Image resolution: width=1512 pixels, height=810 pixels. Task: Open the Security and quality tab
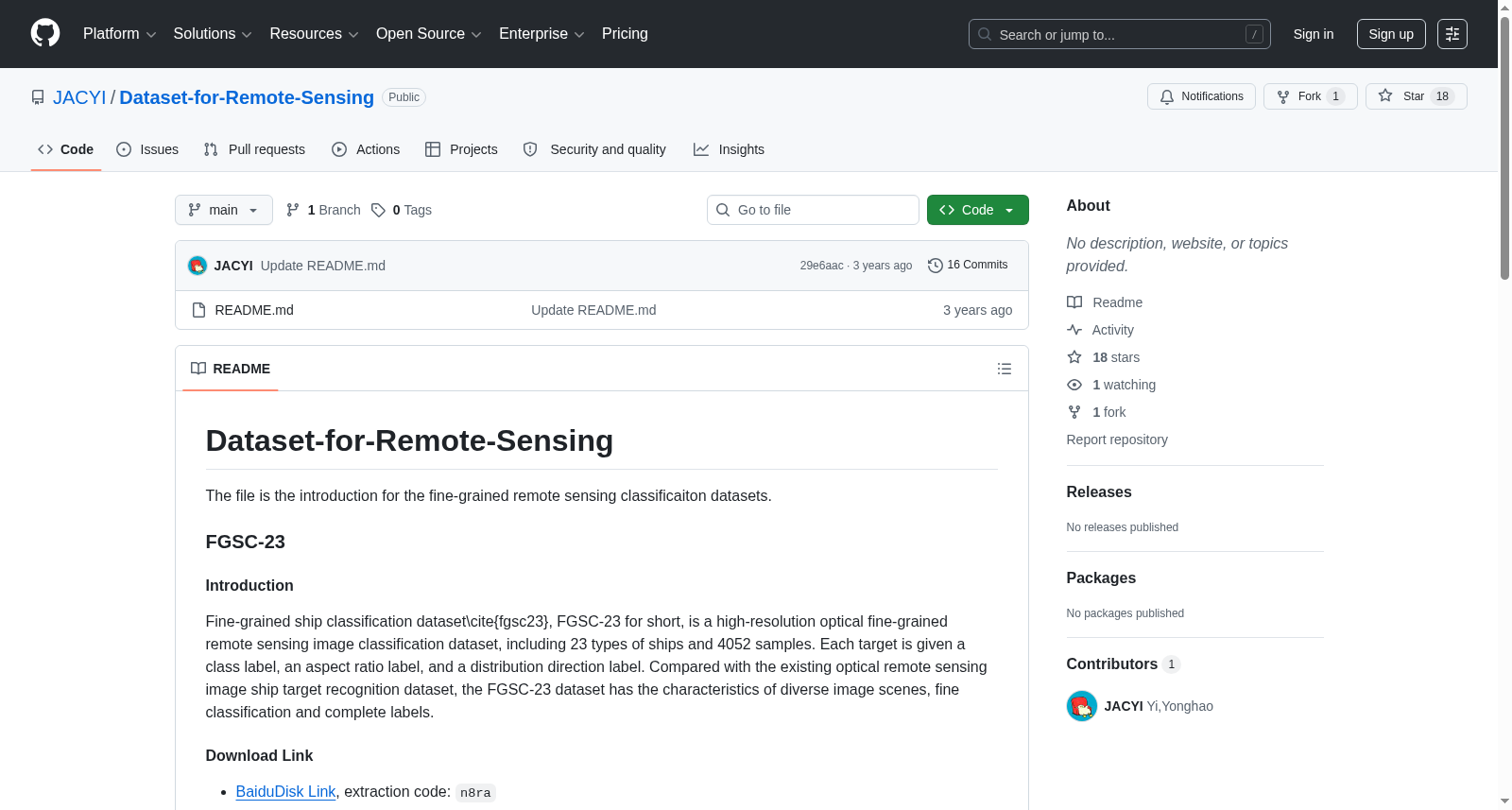594,149
